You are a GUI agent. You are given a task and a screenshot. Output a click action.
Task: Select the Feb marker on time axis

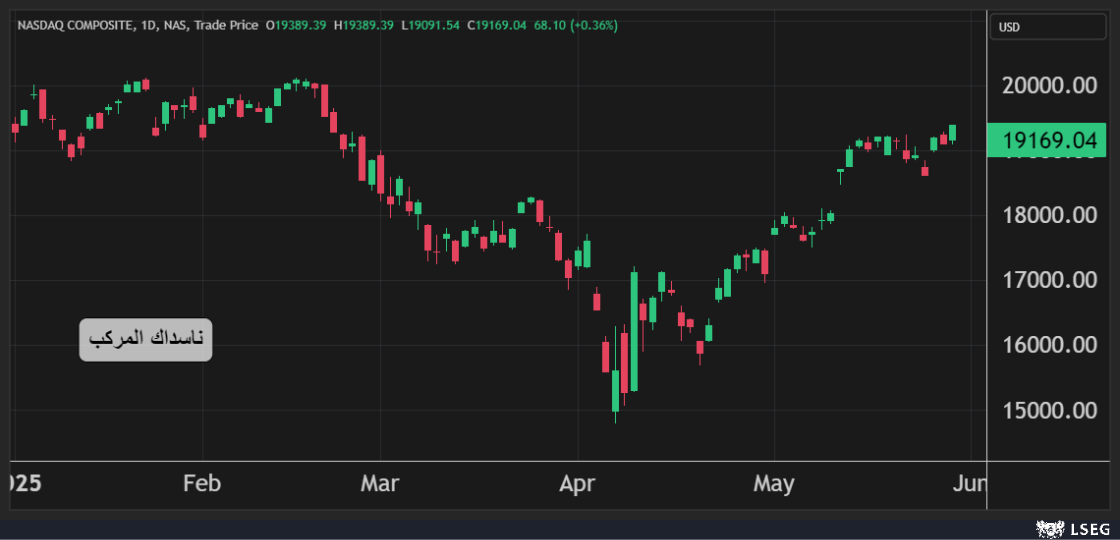201,484
